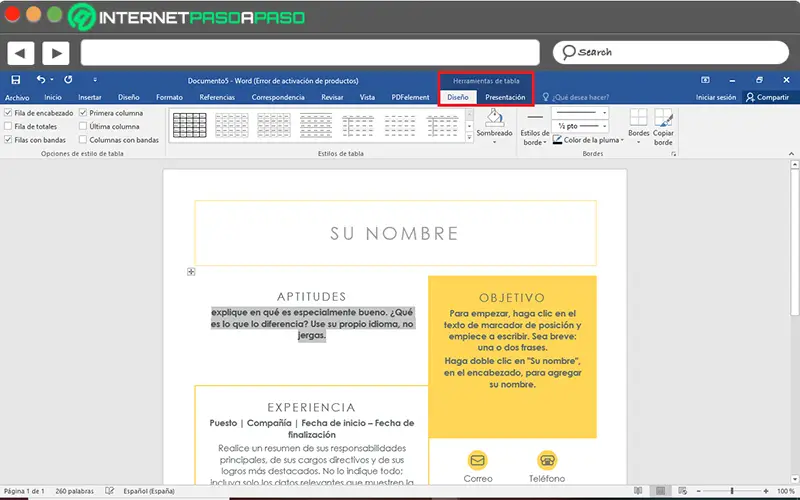
Task: Toggle the Fila de encabezado checkbox
Action: tap(8, 113)
